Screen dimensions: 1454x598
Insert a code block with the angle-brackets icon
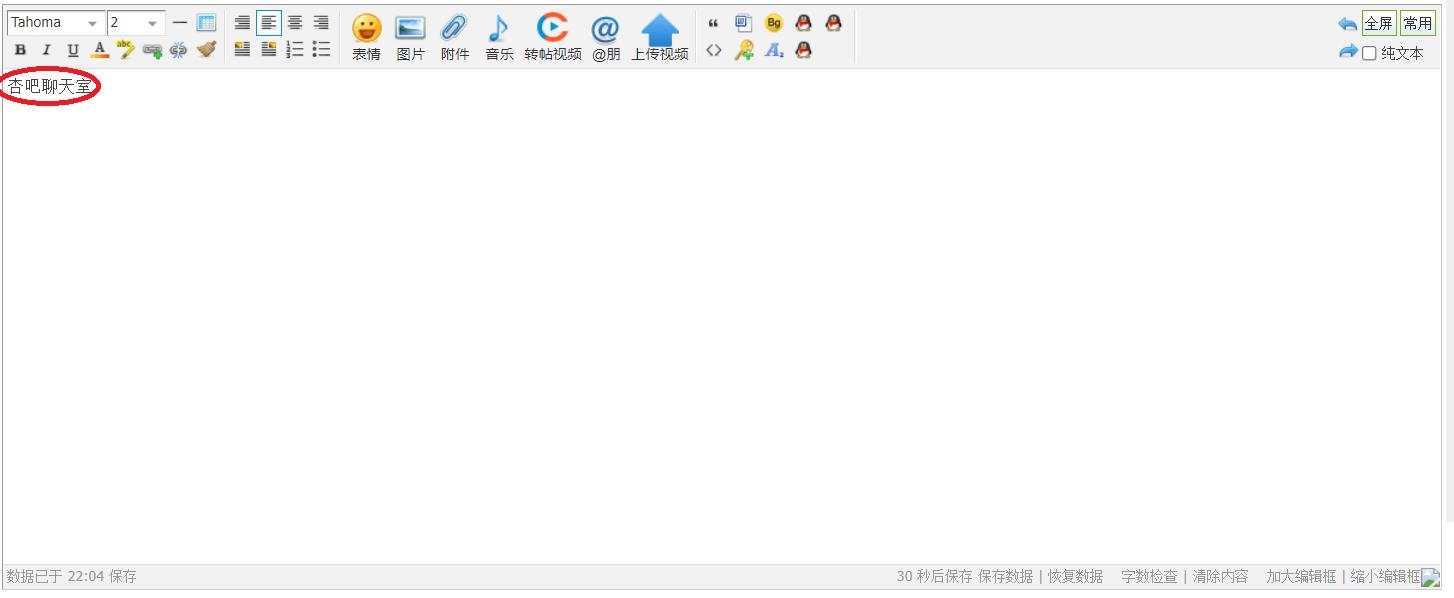[x=713, y=50]
